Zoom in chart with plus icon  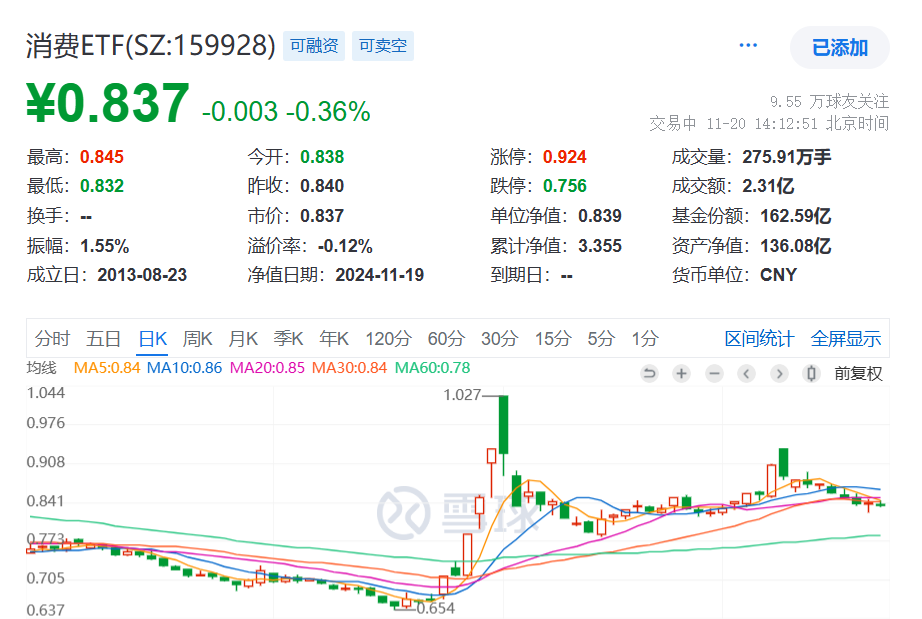click(682, 373)
